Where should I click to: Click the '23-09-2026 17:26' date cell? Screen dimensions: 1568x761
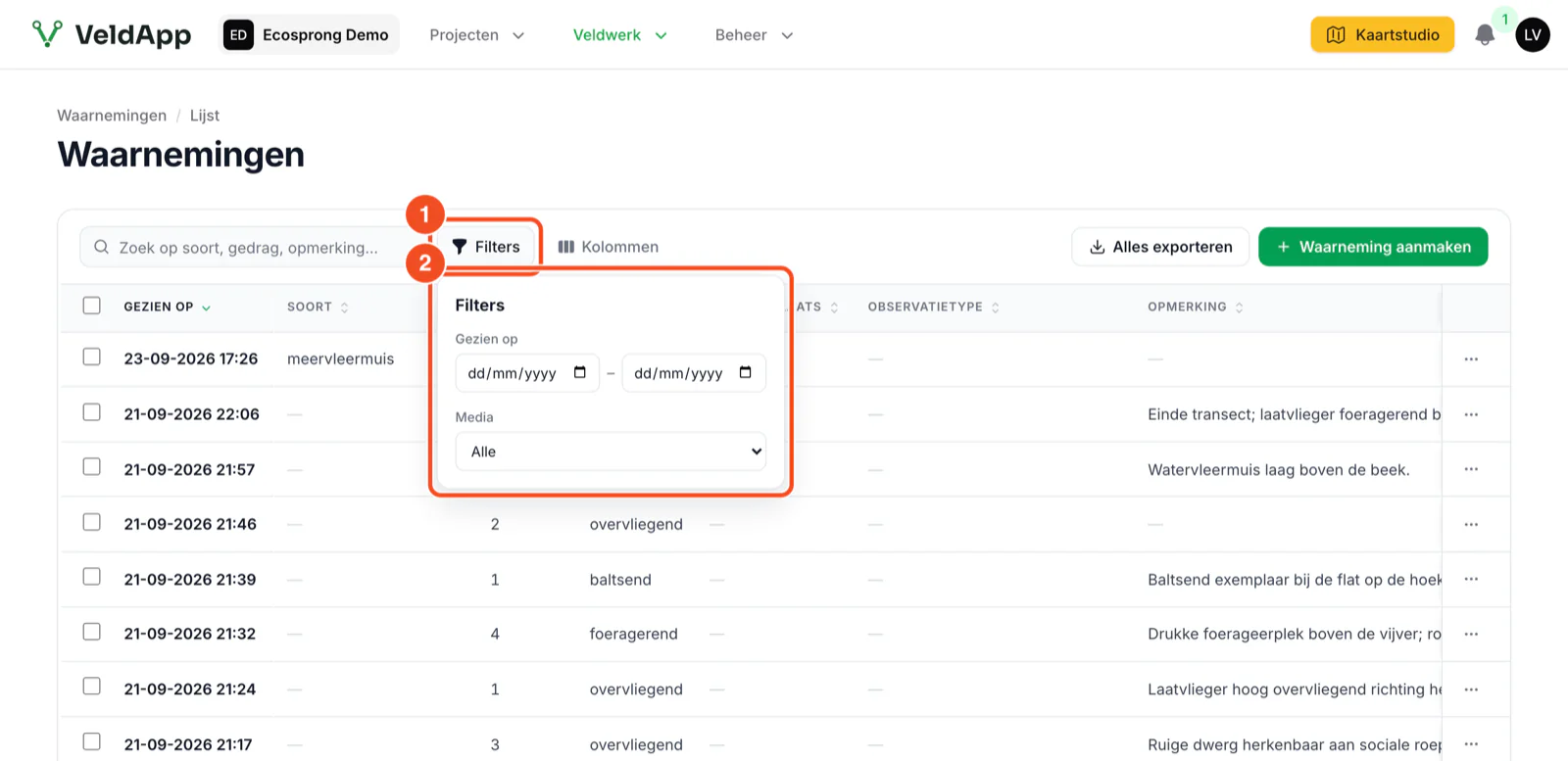pos(191,359)
